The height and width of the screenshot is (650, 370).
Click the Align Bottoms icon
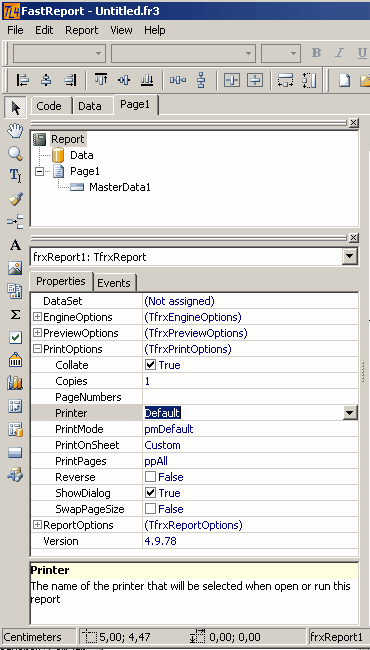[147, 80]
